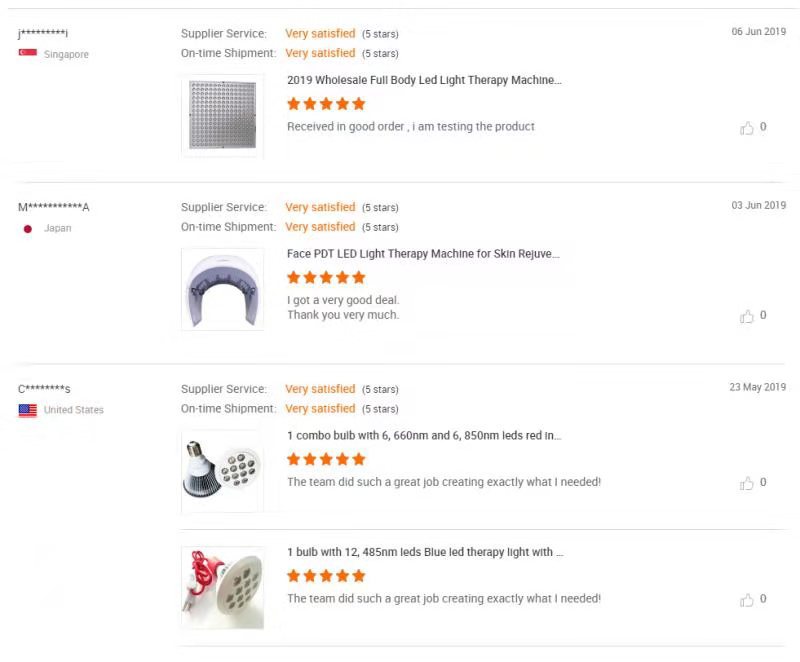Click thumbs-up on the Japan buyer's review

pyautogui.click(x=746, y=316)
